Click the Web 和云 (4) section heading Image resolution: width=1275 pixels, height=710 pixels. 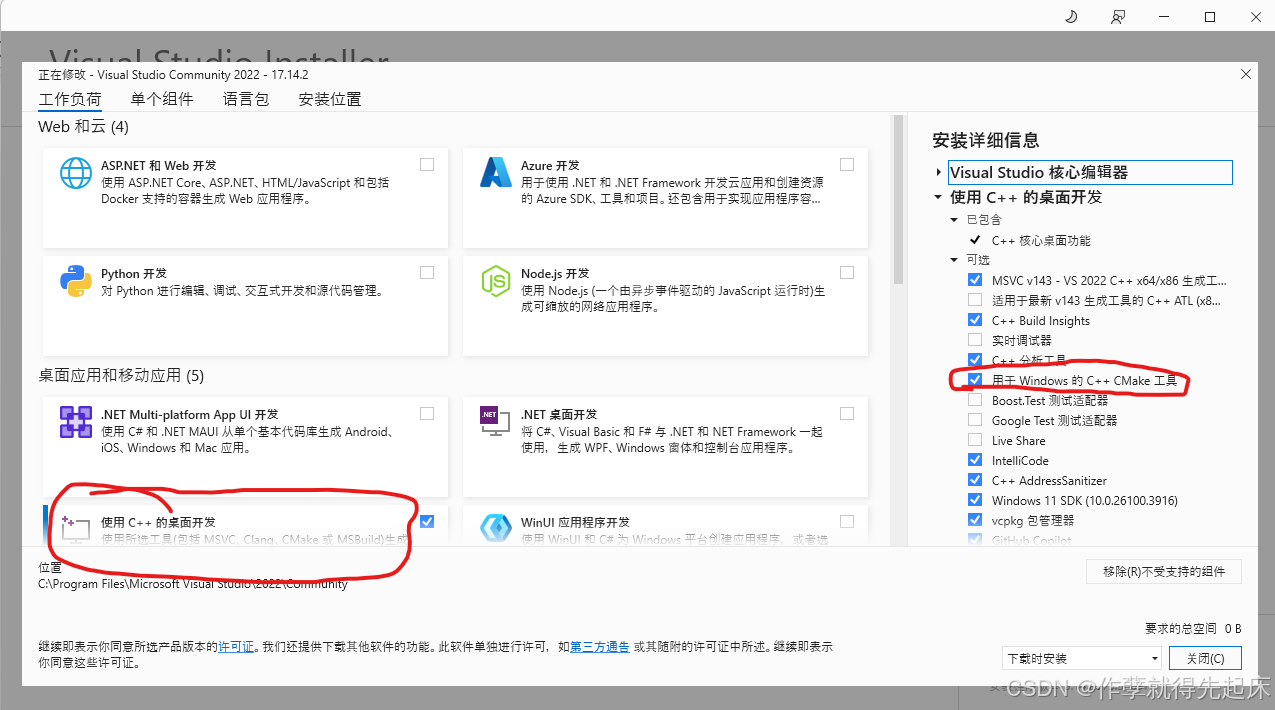pos(84,127)
